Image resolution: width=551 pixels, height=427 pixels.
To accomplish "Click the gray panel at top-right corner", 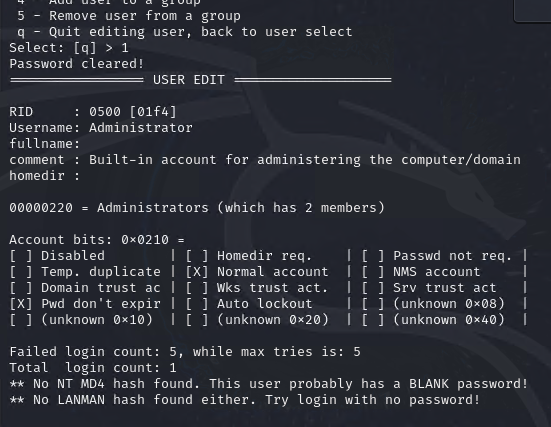I will (532, 11).
